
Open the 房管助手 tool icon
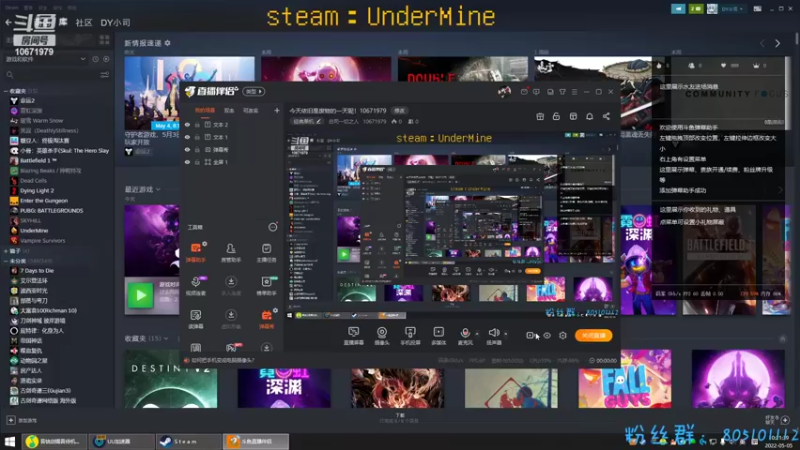pyautogui.click(x=231, y=252)
